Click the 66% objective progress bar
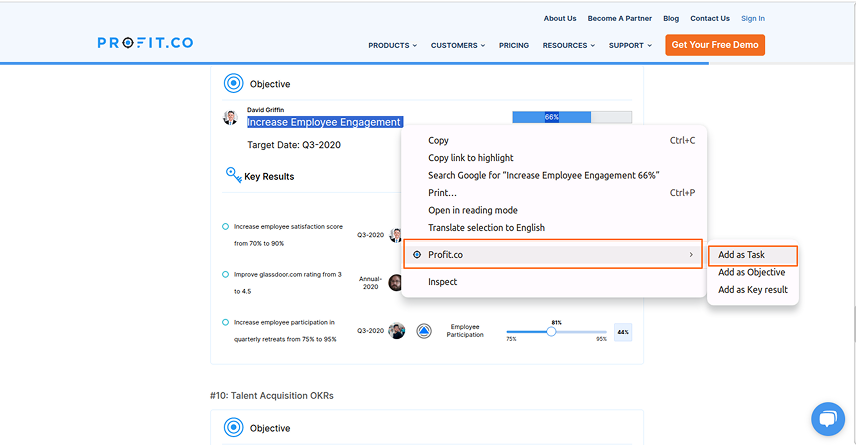Image resolution: width=856 pixels, height=445 pixels. tap(572, 117)
